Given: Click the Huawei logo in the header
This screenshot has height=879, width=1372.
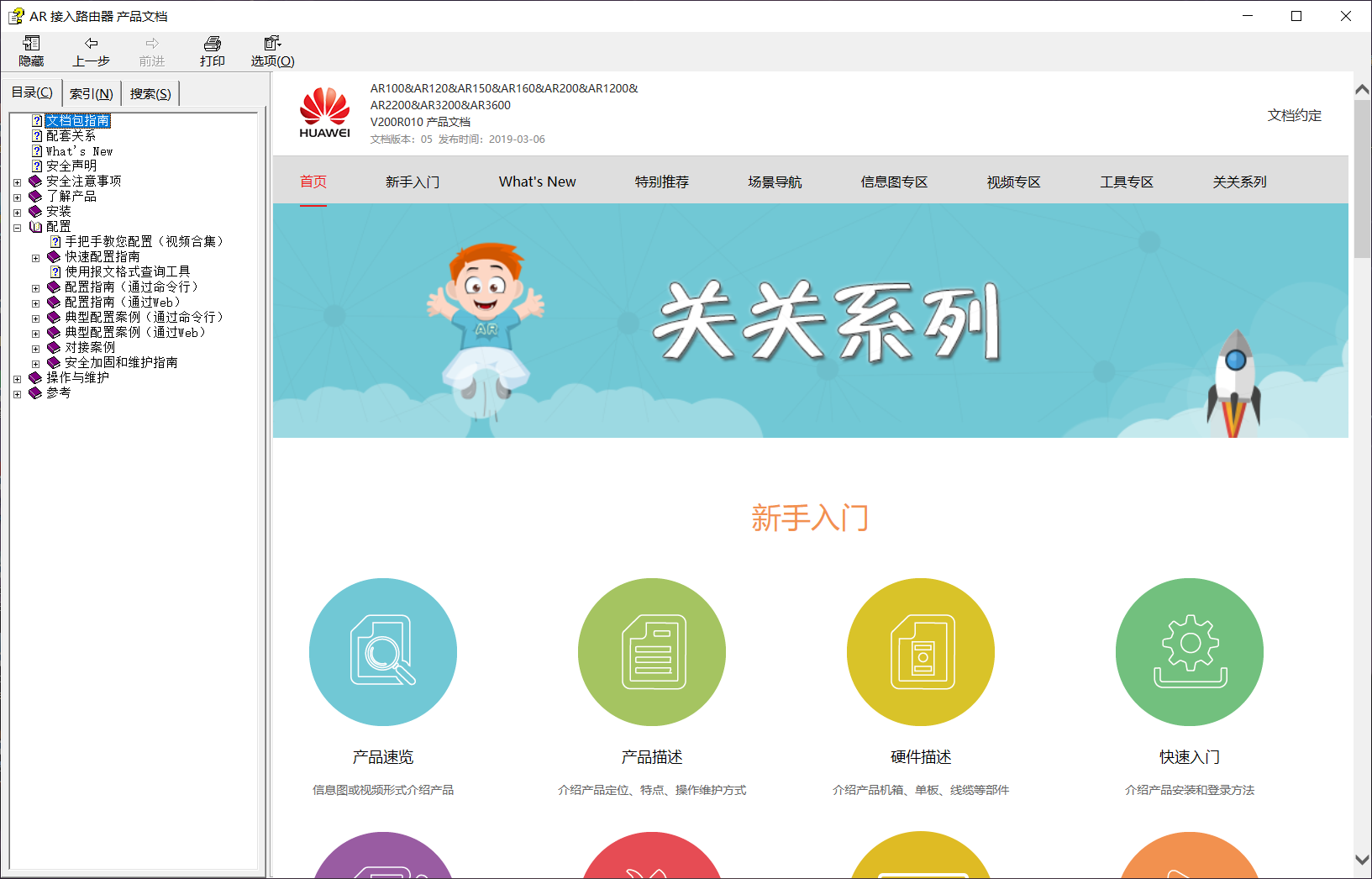Looking at the screenshot, I should 325,113.
